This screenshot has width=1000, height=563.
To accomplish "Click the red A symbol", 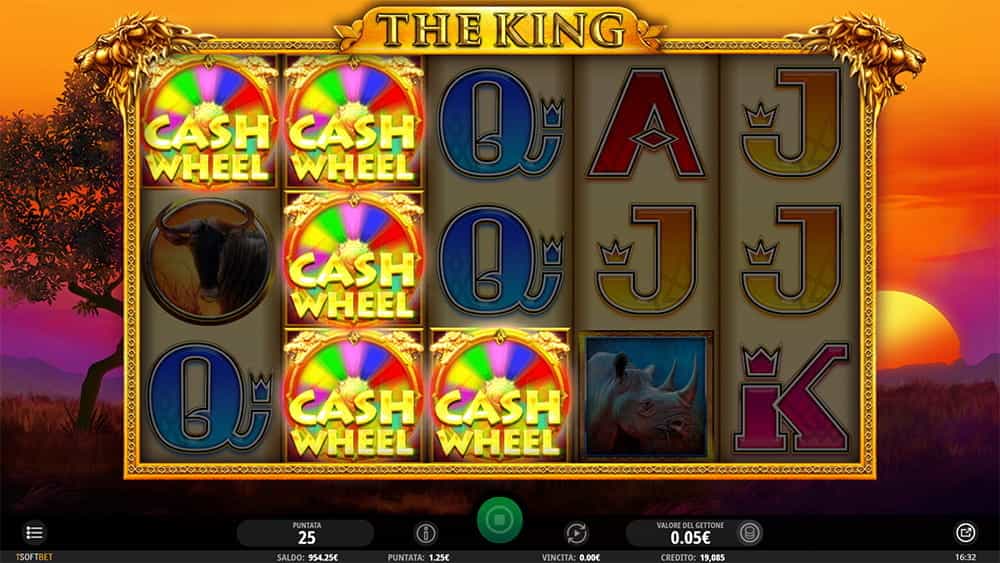I will tap(647, 123).
